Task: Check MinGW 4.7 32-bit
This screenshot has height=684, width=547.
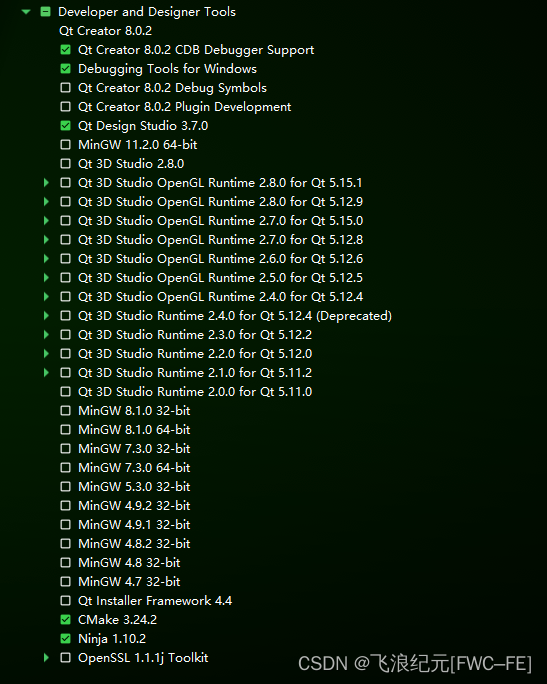Action: (x=65, y=581)
